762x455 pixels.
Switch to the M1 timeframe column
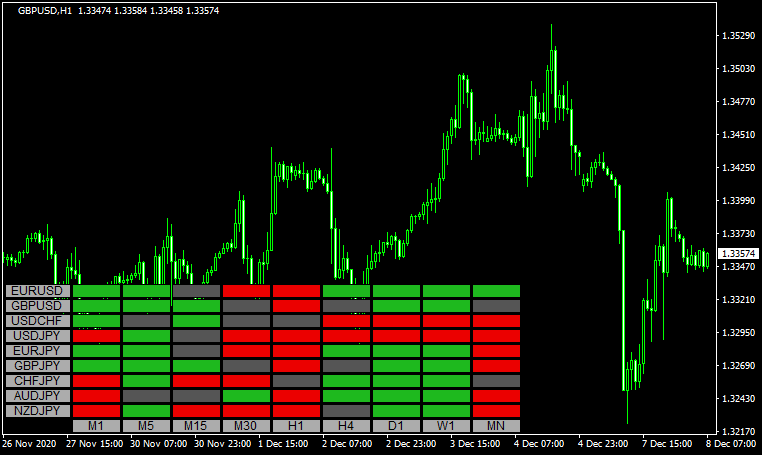(96, 426)
